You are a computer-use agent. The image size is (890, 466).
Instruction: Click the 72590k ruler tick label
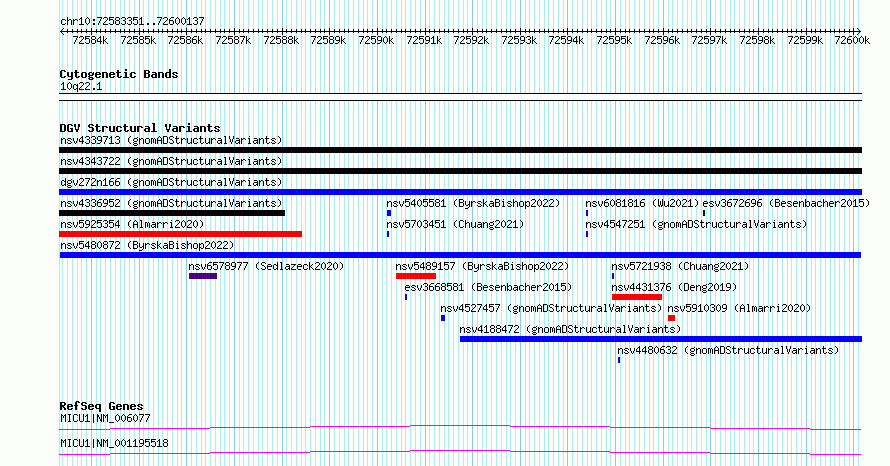click(x=376, y=40)
